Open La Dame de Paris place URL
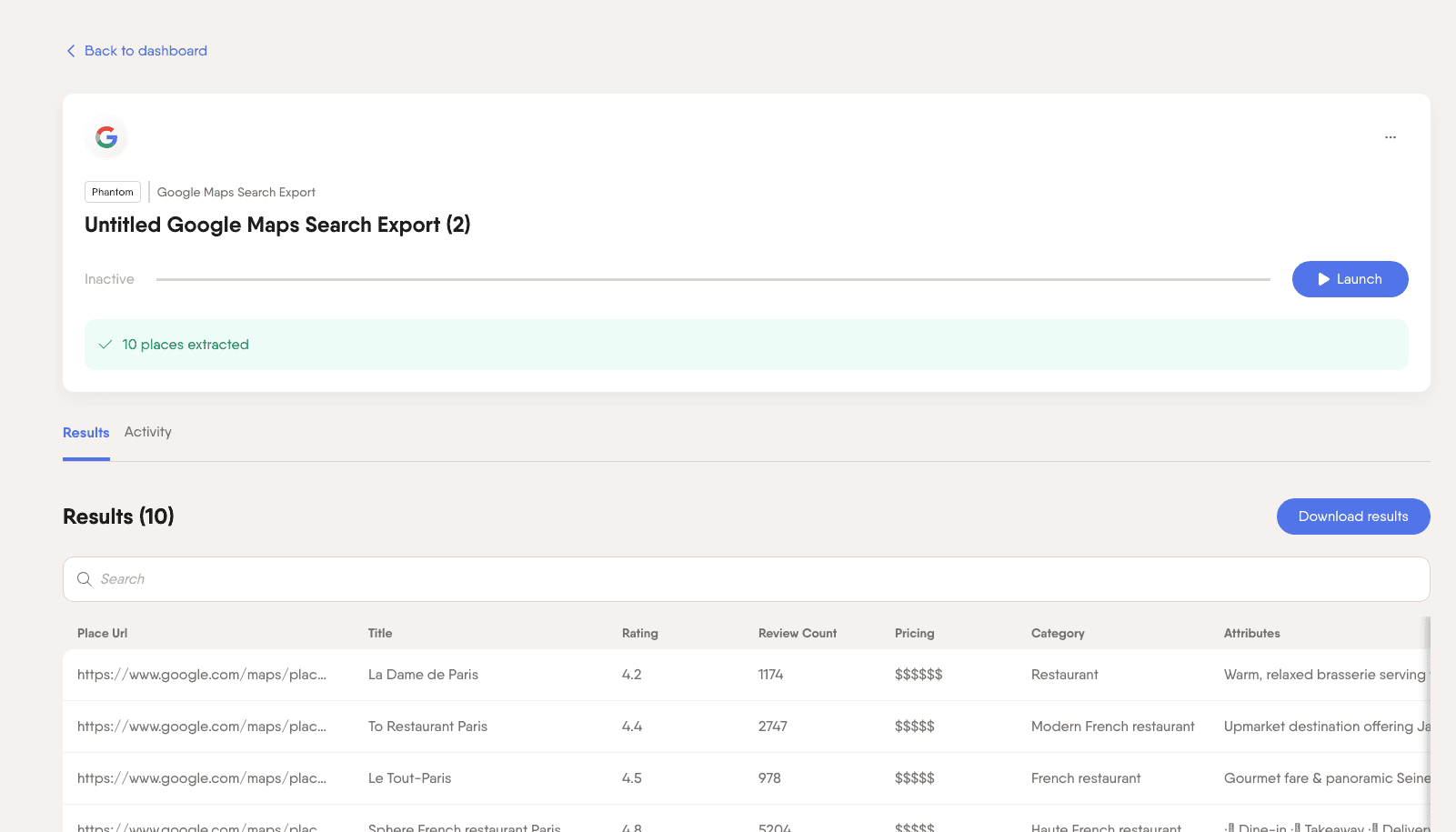Screen dimensions: 1456x832 click(202, 675)
